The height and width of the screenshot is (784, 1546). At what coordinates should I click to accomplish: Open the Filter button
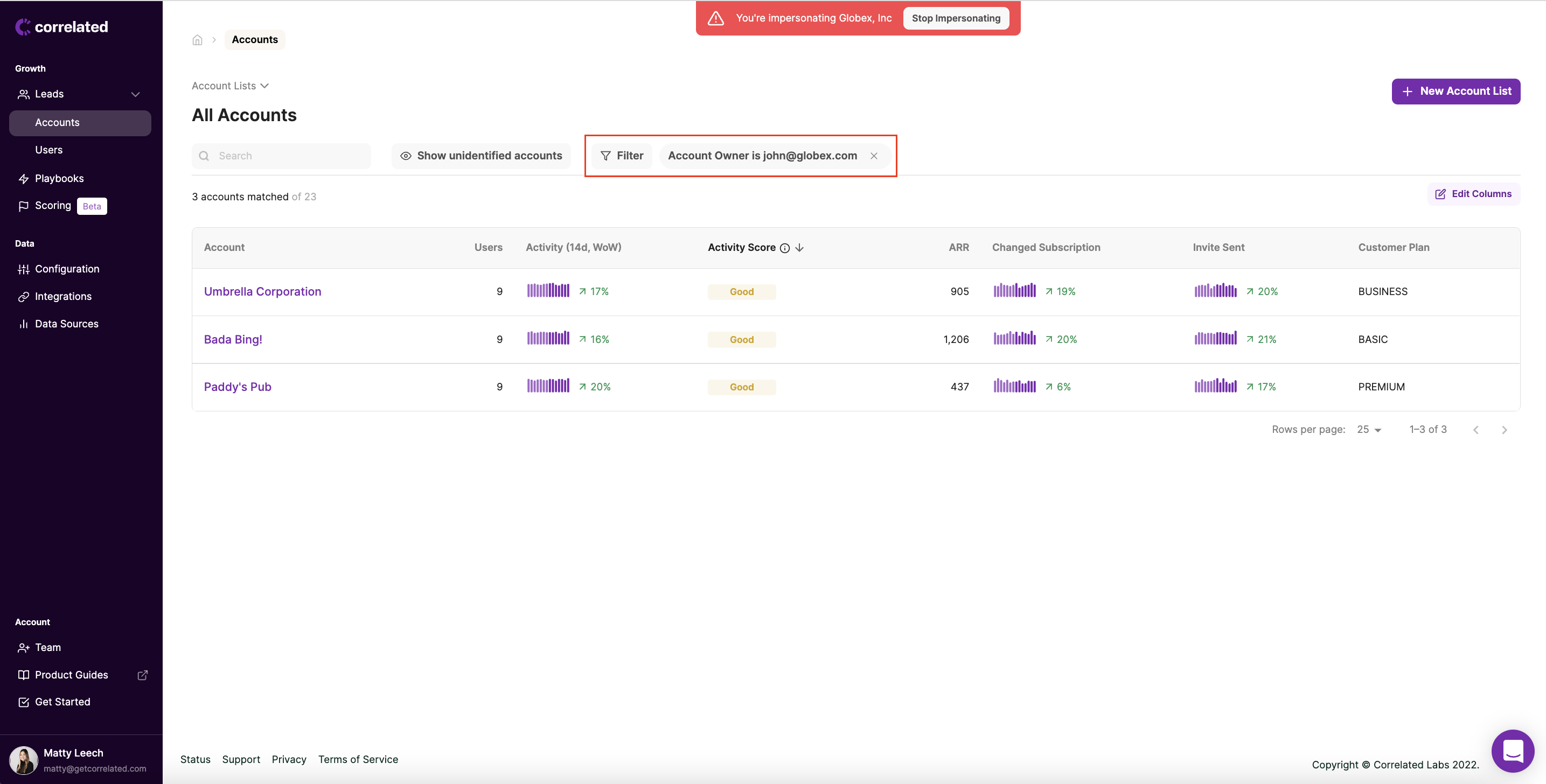(x=622, y=156)
